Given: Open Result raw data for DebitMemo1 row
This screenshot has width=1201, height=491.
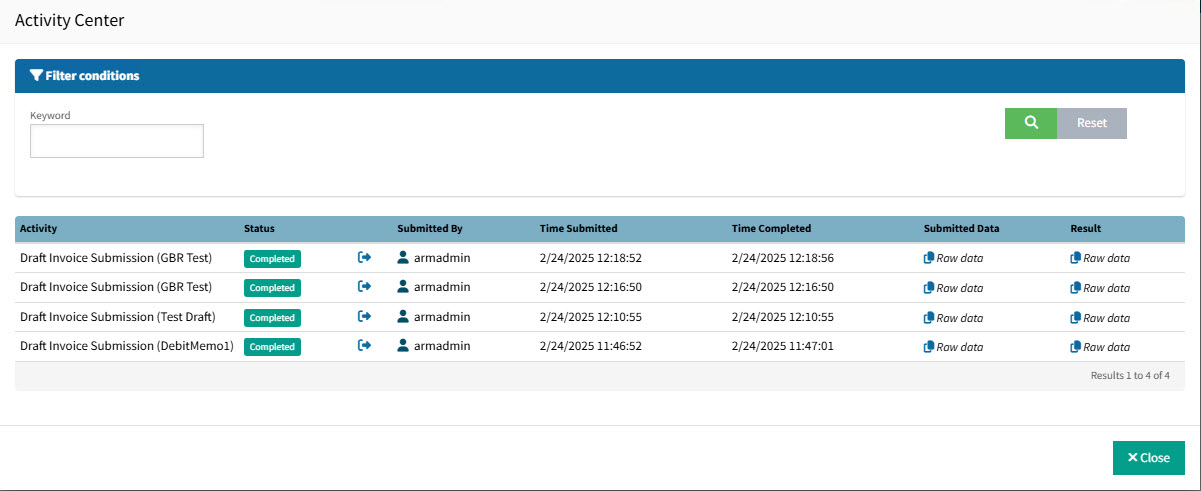Looking at the screenshot, I should click(1100, 347).
